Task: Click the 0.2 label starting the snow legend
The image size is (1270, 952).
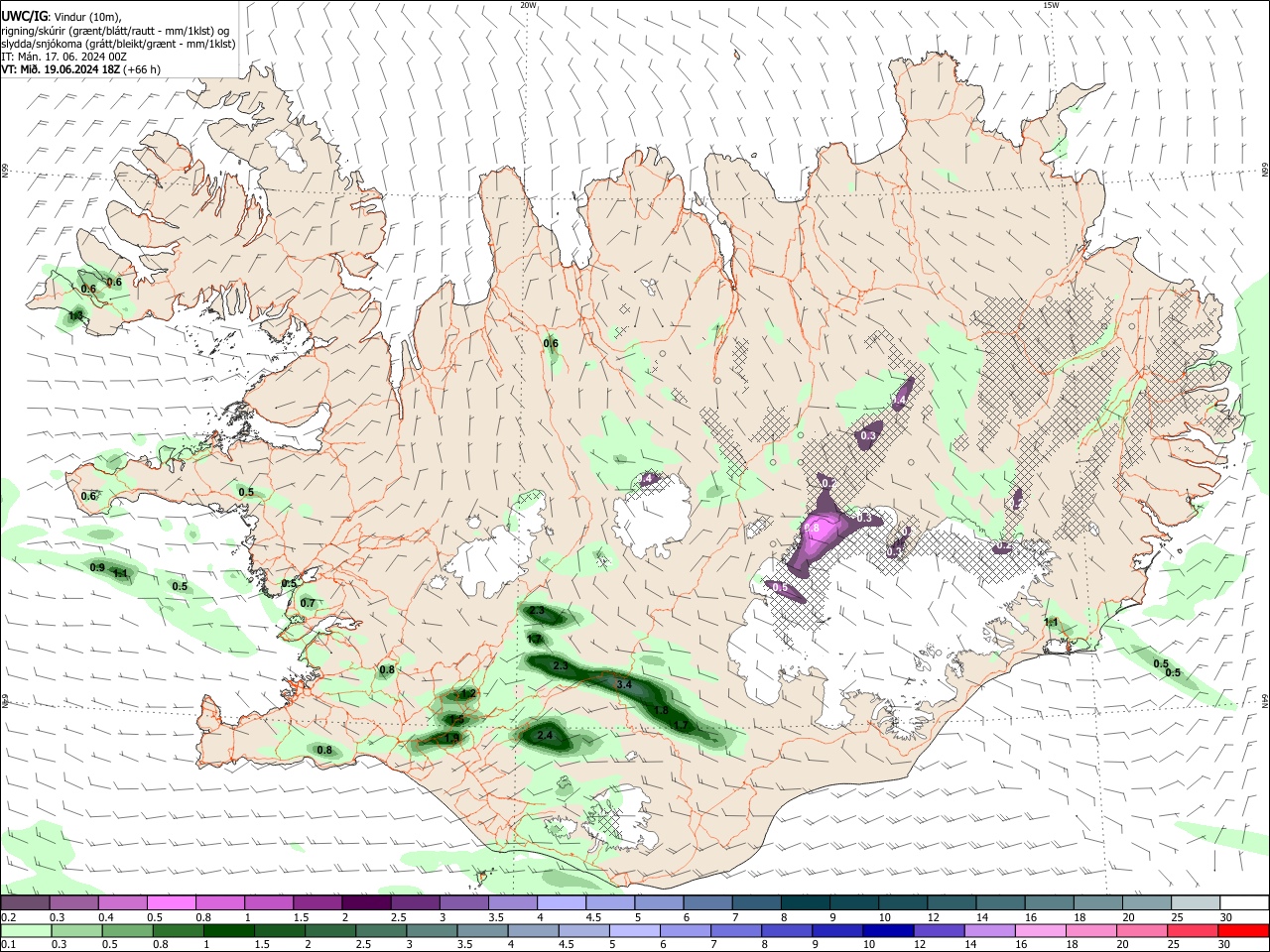Action: click(x=8, y=917)
